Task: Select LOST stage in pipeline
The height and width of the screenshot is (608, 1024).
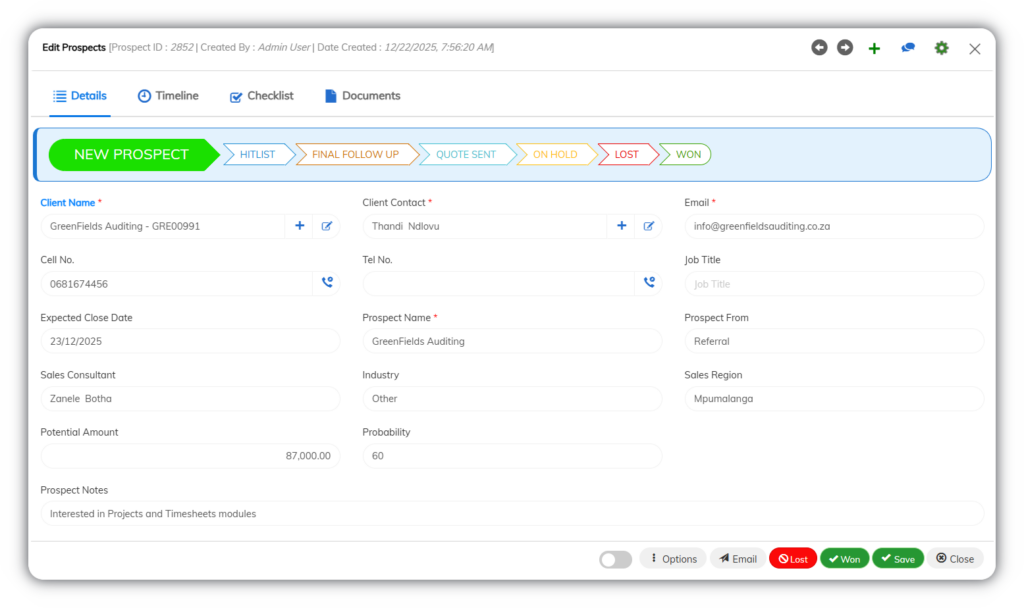Action: pyautogui.click(x=626, y=155)
